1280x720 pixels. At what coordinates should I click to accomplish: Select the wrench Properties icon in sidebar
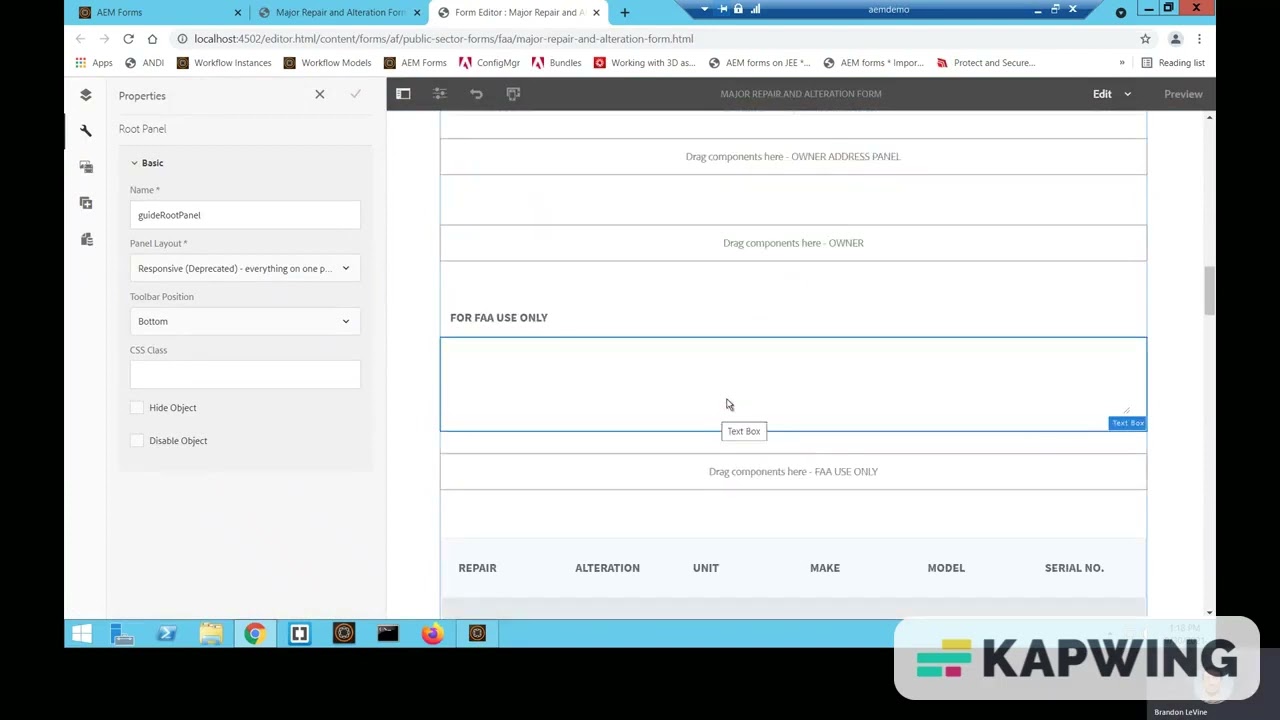coord(86,131)
